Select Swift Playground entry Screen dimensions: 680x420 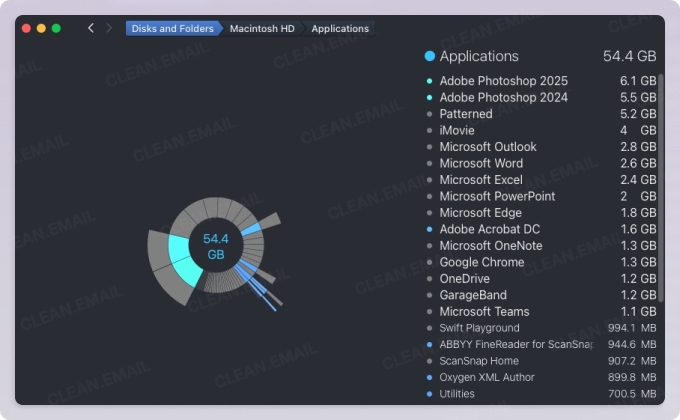[x=541, y=328]
